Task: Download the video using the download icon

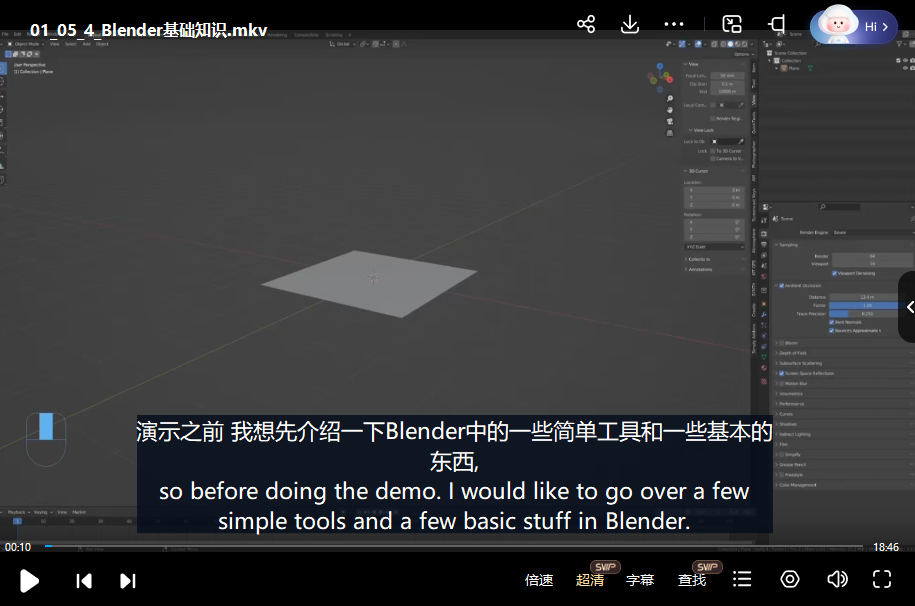Action: [630, 25]
